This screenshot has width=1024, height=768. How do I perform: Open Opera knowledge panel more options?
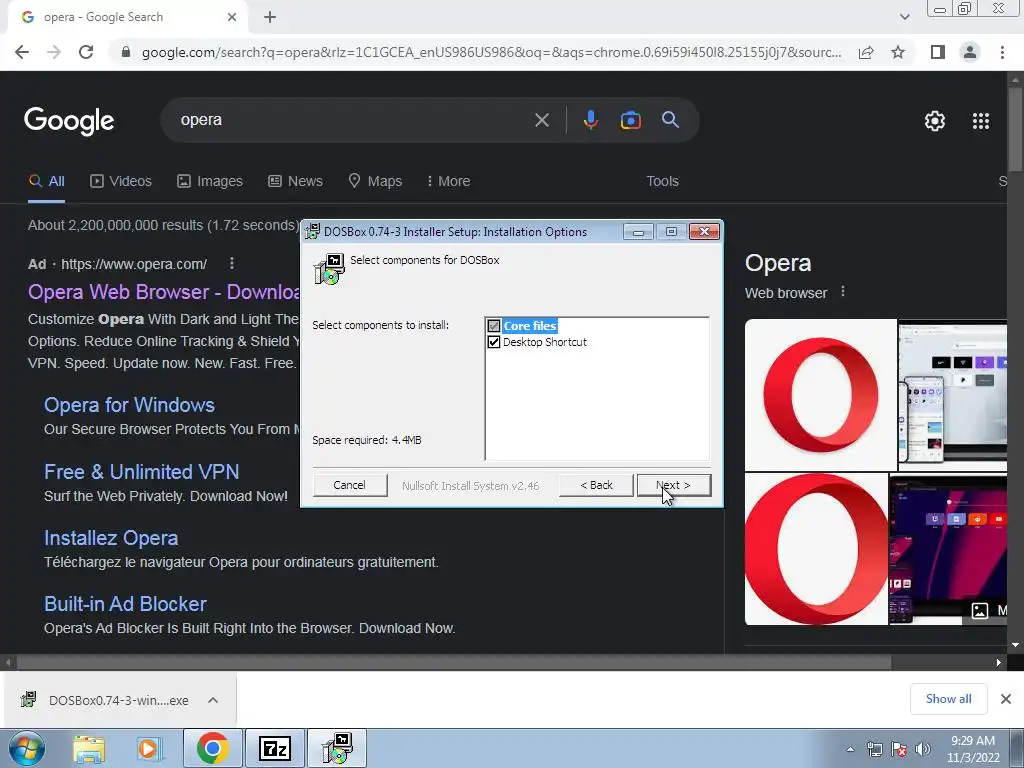pos(843,291)
